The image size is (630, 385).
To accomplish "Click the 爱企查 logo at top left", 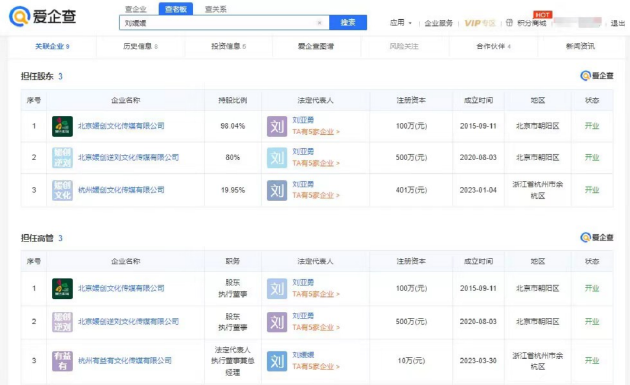I will click(x=43, y=16).
